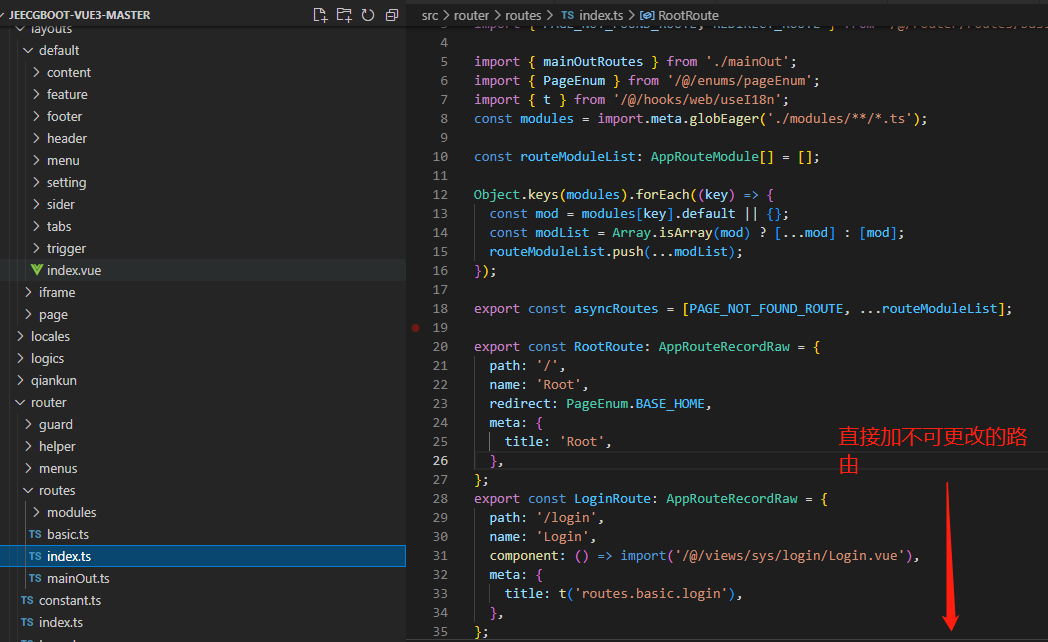The height and width of the screenshot is (642, 1048).
Task: Expand the trigger folder
Action: [36, 249]
